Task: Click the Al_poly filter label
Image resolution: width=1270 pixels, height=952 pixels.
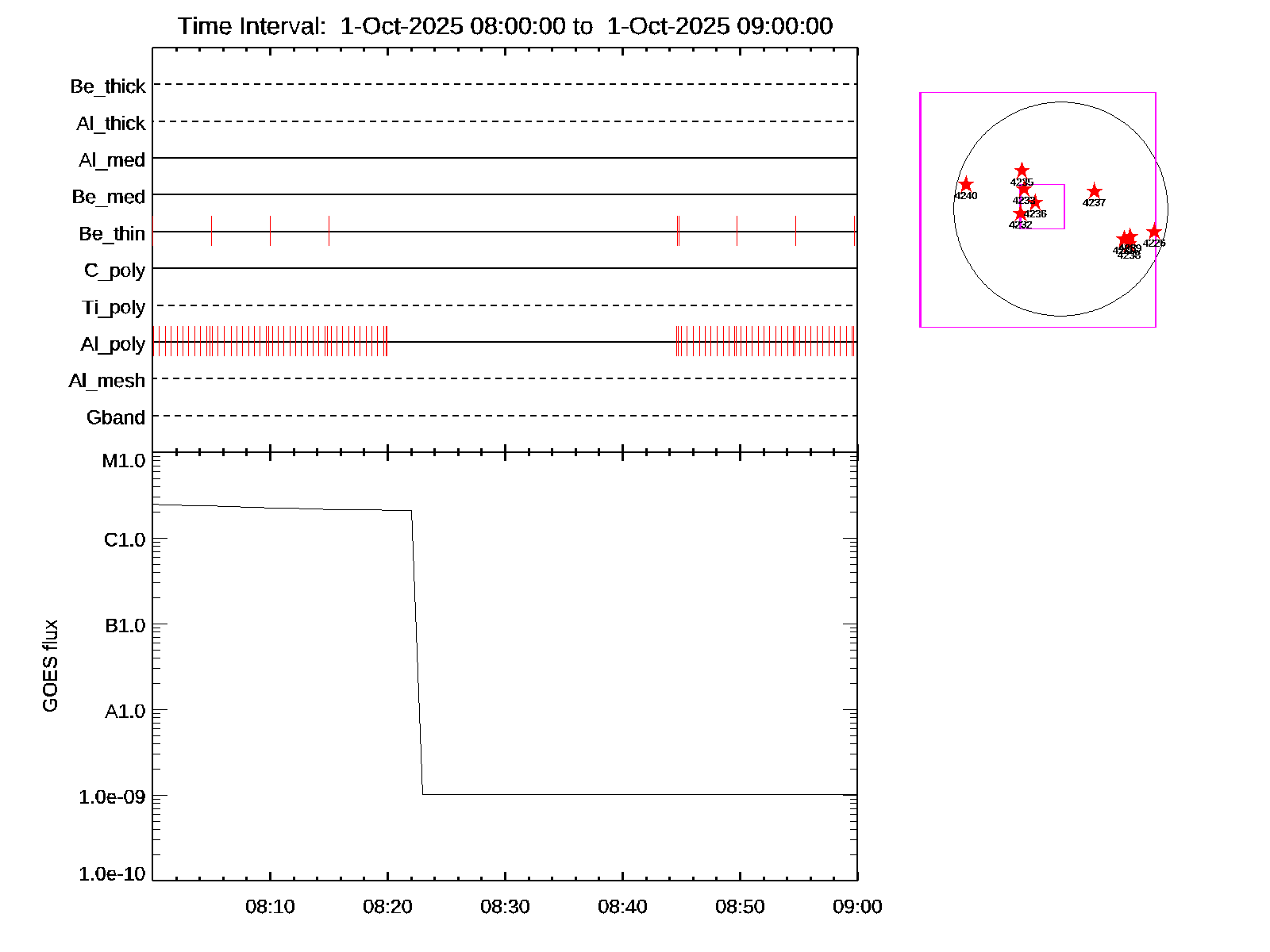Action: tap(113, 344)
